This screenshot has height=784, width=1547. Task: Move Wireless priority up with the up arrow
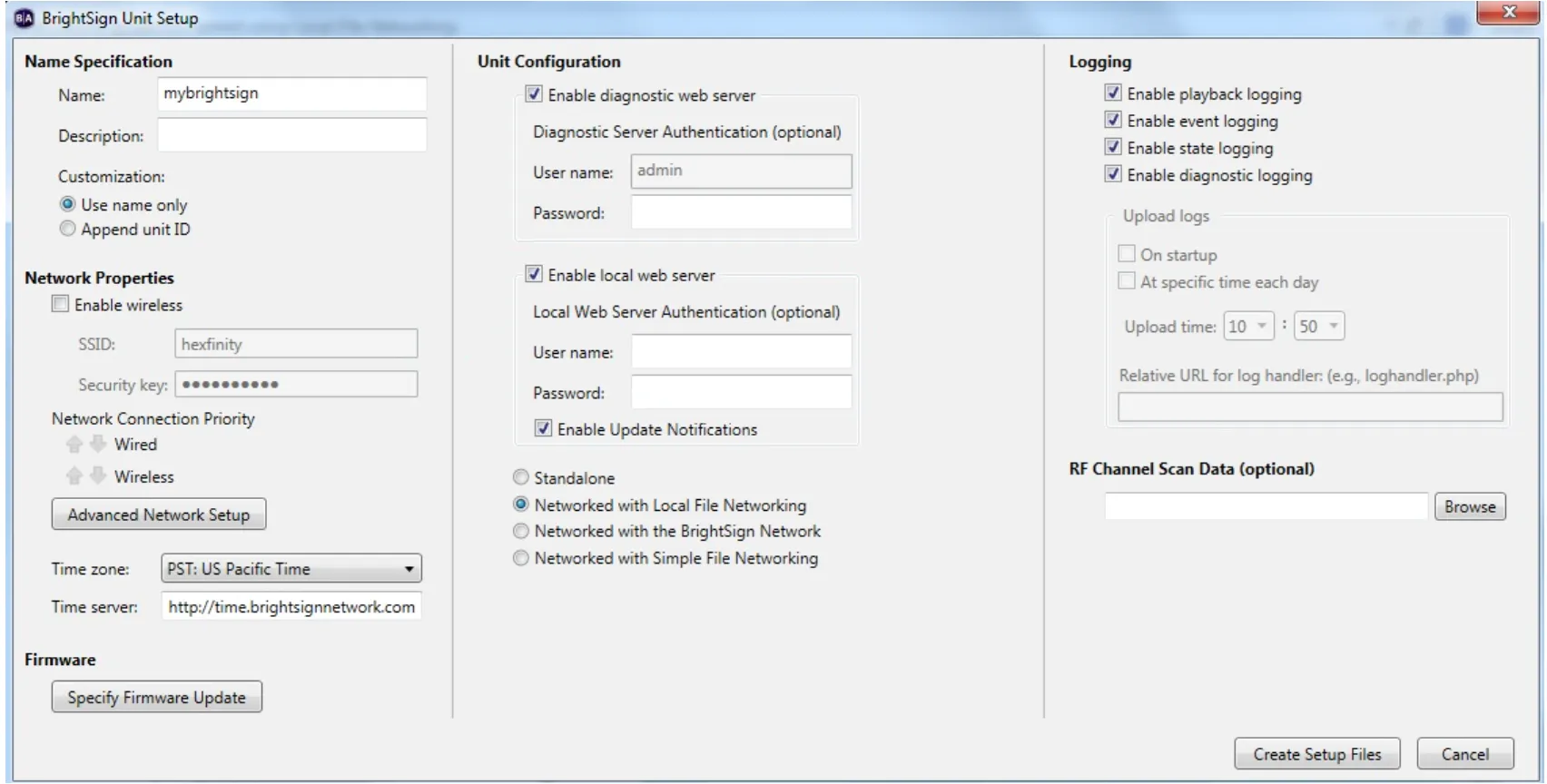pyautogui.click(x=74, y=476)
